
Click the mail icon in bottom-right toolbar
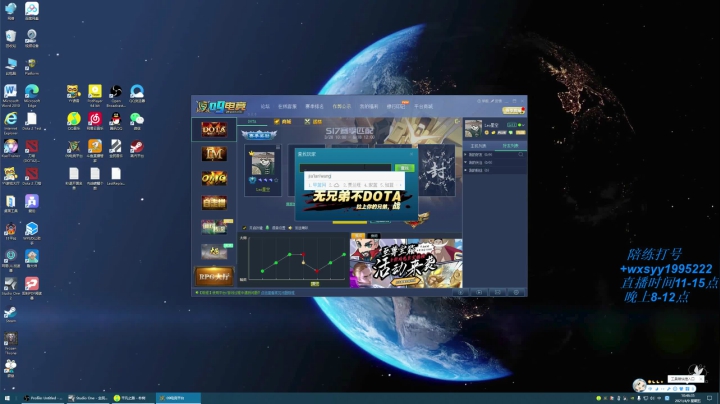click(x=497, y=292)
